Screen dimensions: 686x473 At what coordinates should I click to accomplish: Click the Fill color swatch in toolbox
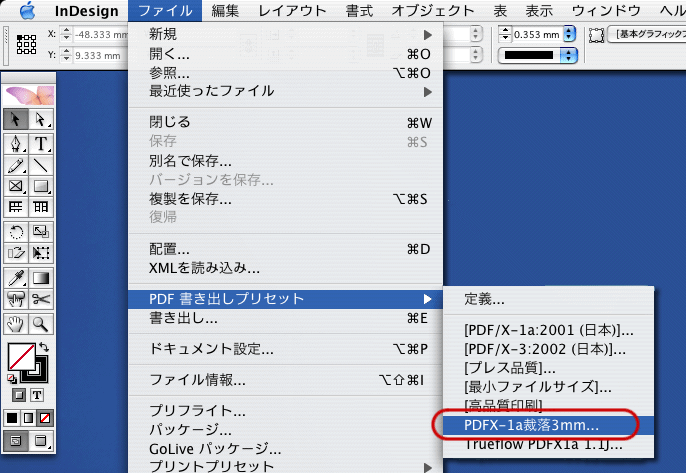[21, 357]
